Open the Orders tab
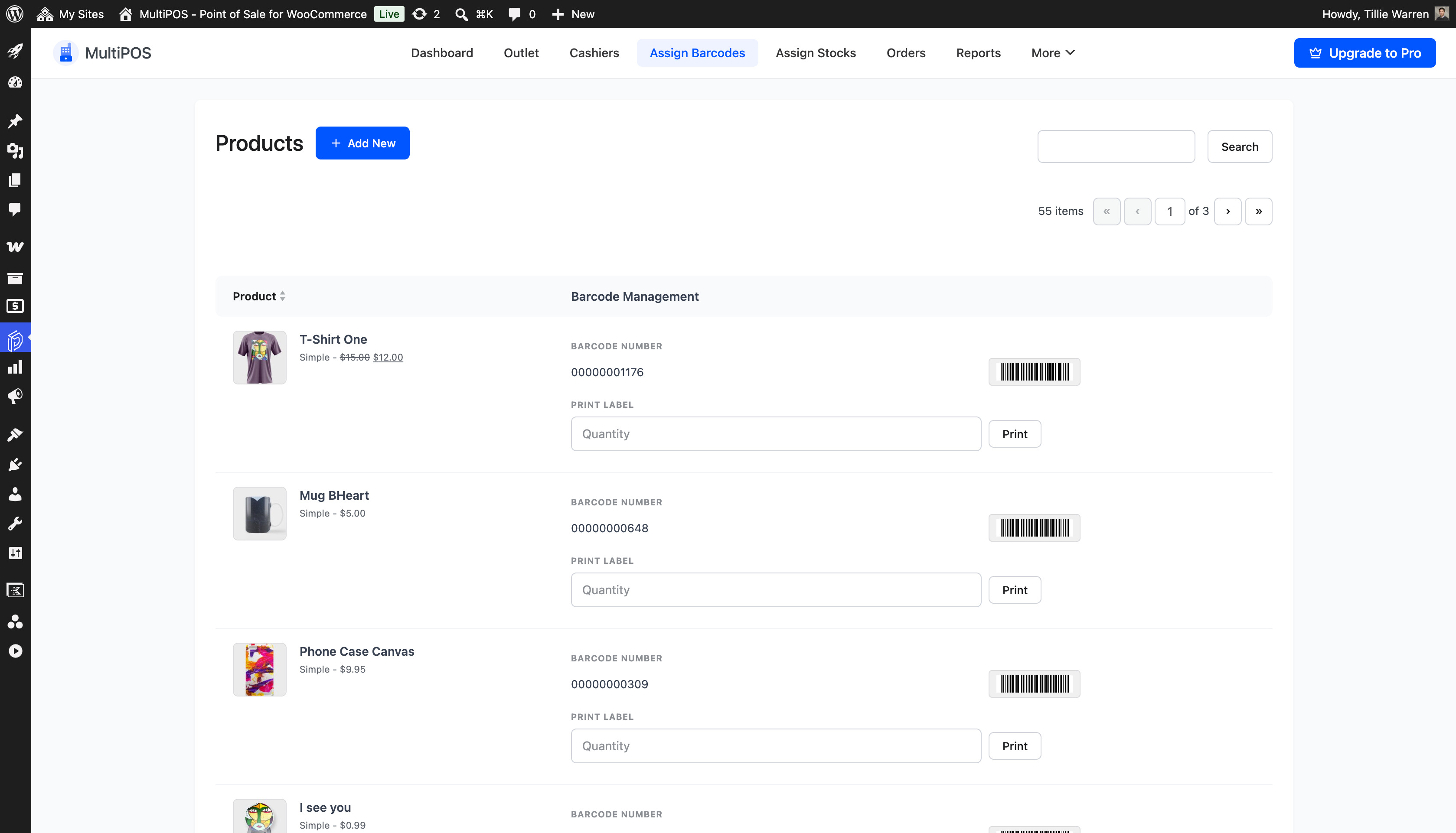This screenshot has width=1456, height=833. tap(905, 52)
